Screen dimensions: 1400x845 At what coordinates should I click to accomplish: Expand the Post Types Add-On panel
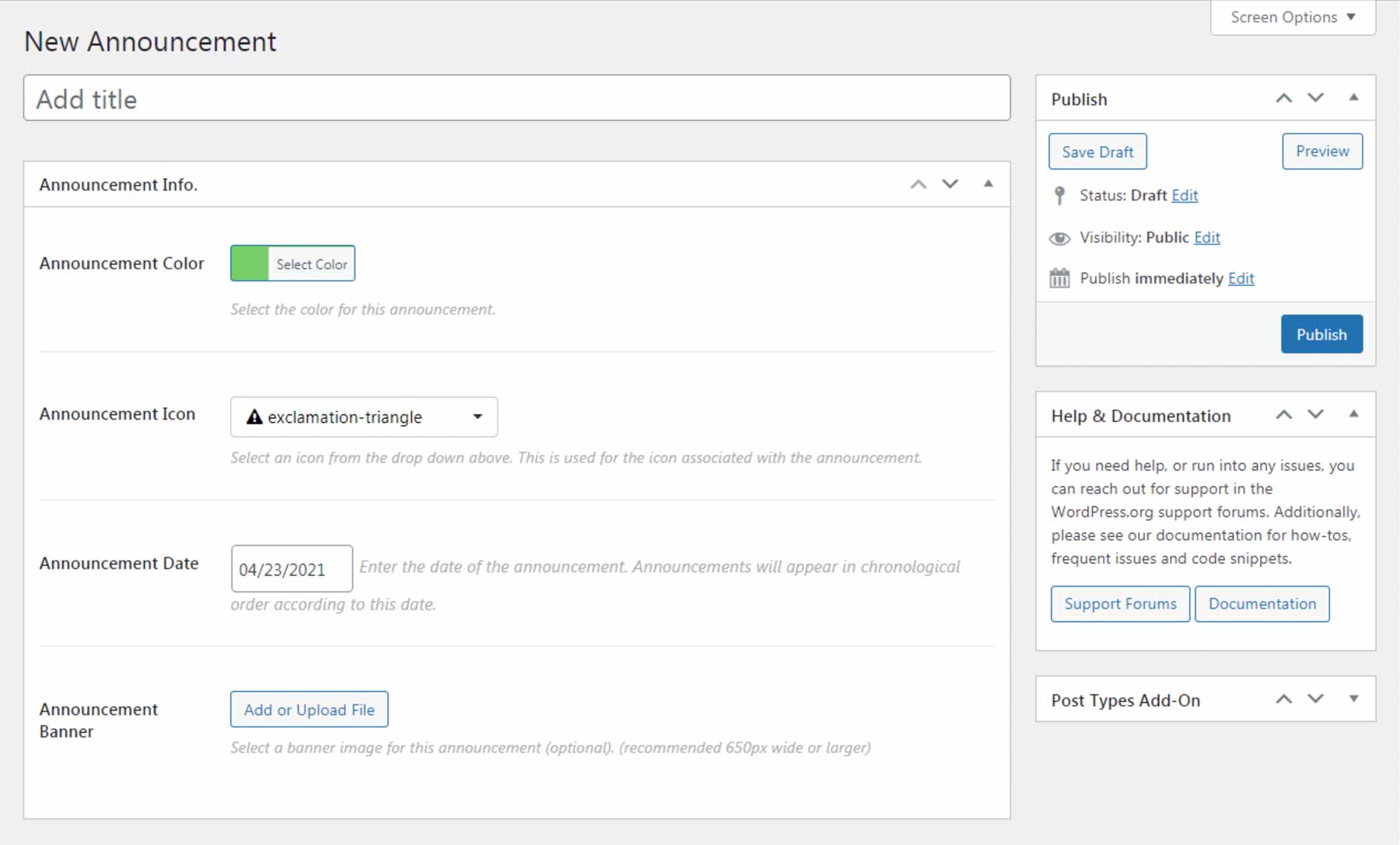(x=1353, y=699)
